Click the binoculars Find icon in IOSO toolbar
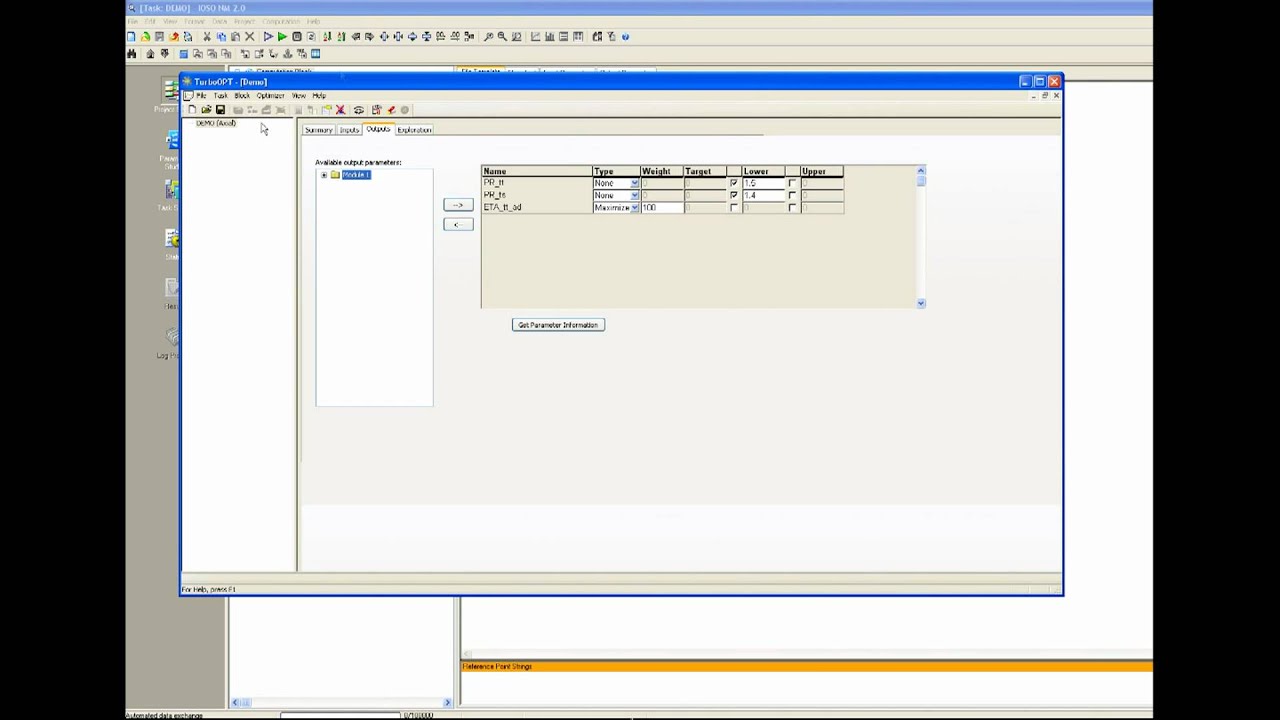Viewport: 1280px width, 720px height. (131, 54)
